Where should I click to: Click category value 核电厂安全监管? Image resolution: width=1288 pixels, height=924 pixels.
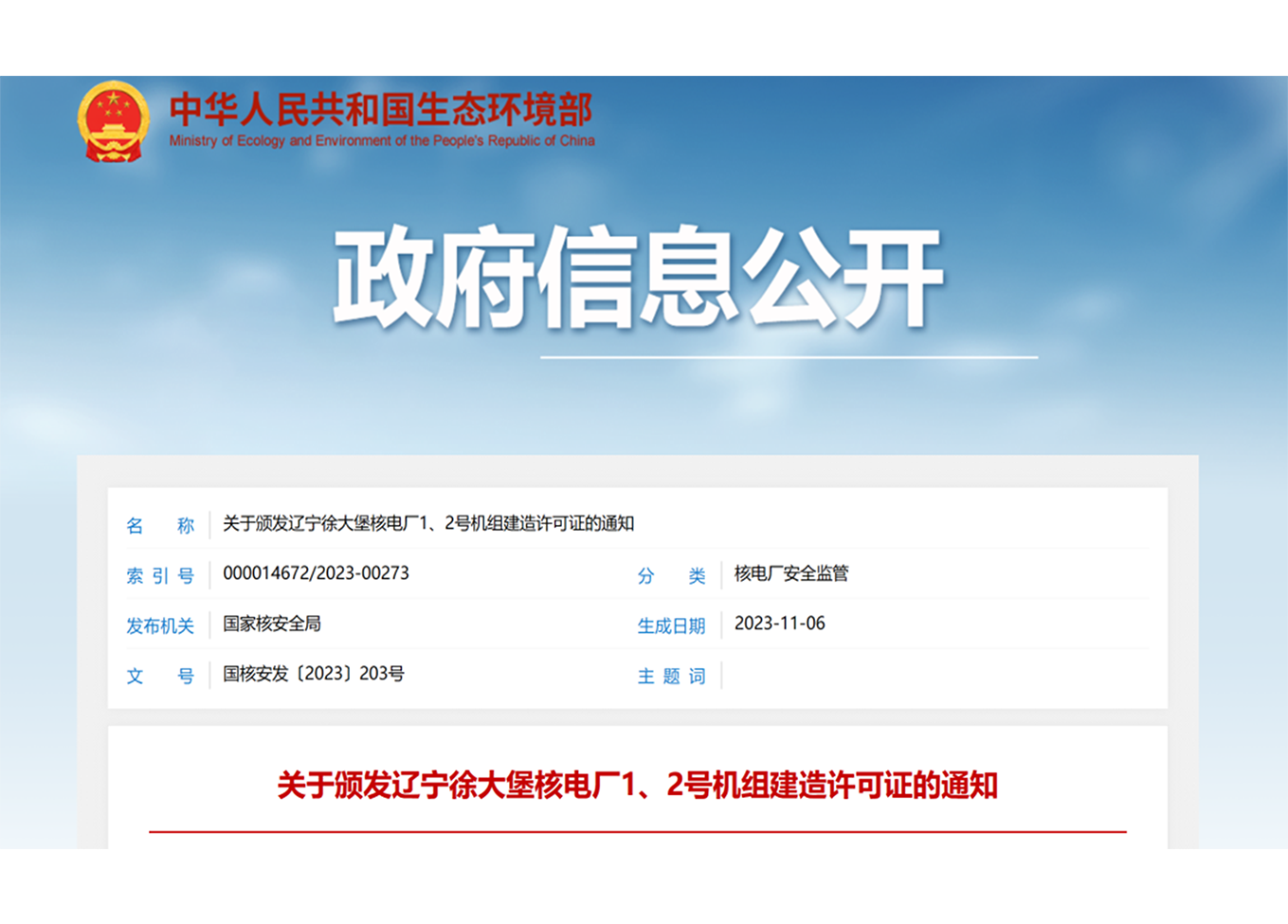(791, 573)
